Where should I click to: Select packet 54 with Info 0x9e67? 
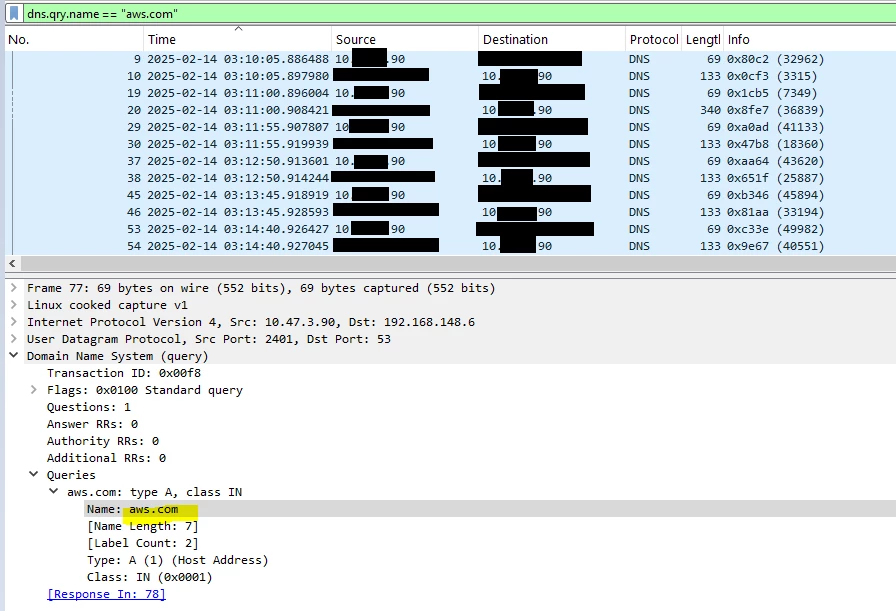point(450,246)
